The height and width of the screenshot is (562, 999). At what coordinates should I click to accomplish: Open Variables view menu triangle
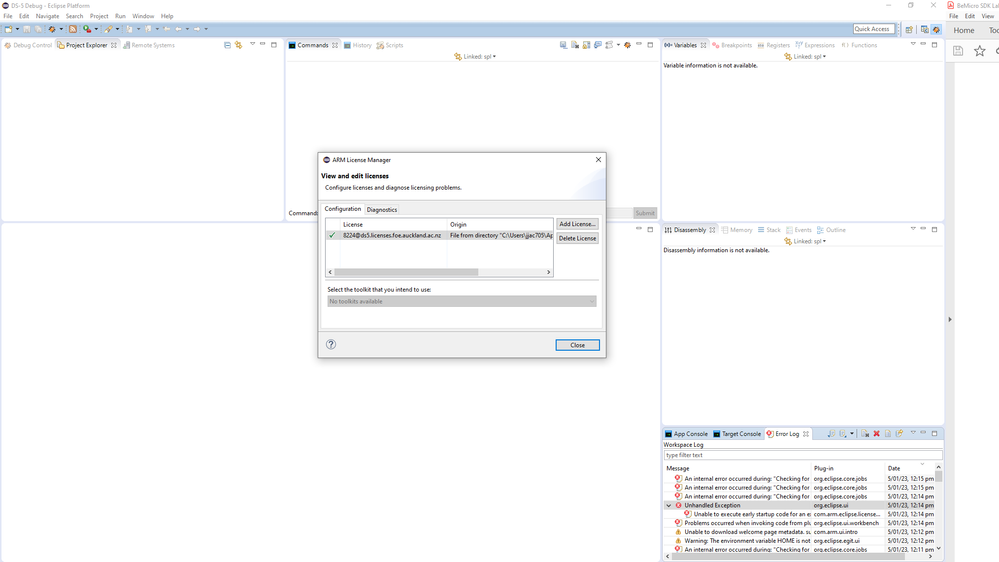(x=913, y=44)
